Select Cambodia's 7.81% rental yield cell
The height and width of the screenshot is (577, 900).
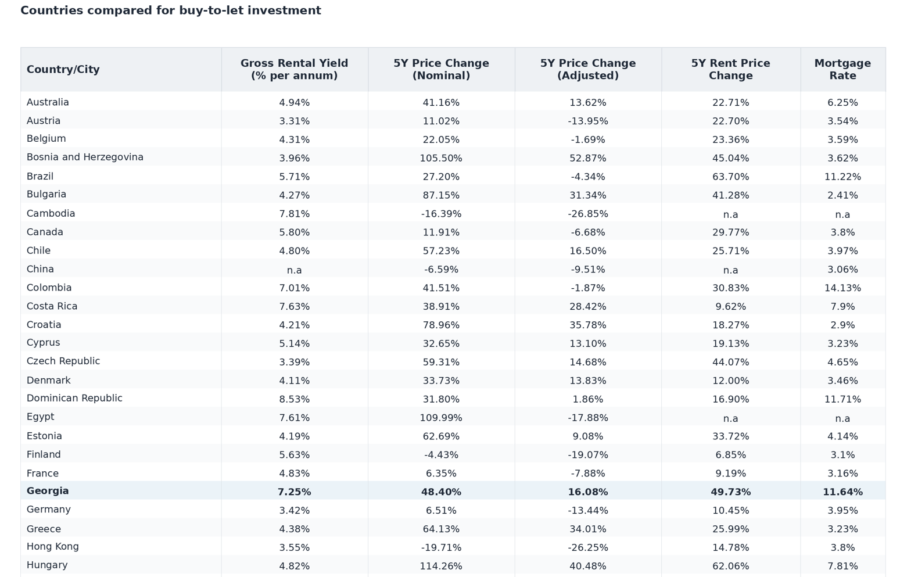click(x=294, y=214)
